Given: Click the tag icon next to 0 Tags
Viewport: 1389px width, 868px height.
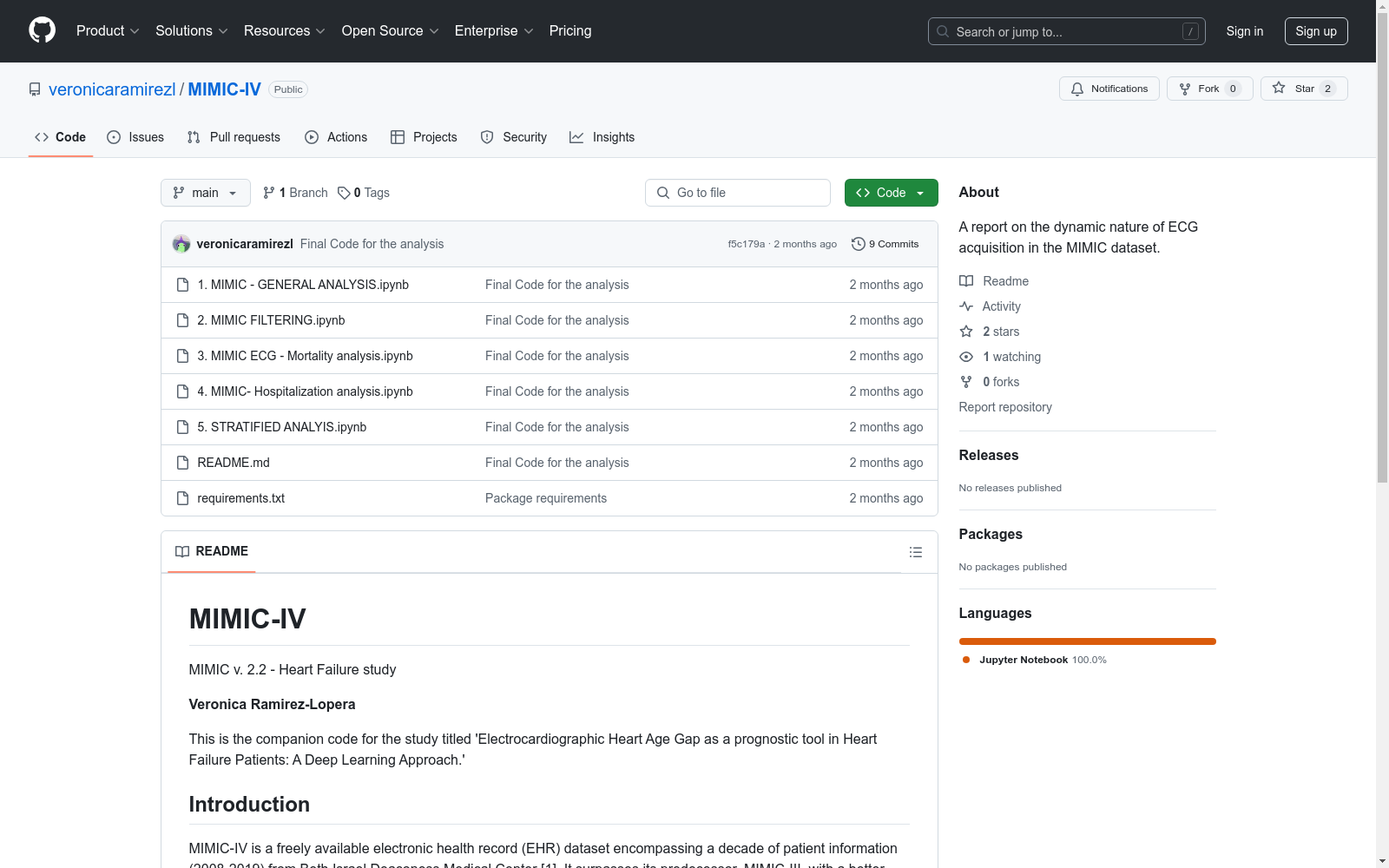Looking at the screenshot, I should click(344, 193).
